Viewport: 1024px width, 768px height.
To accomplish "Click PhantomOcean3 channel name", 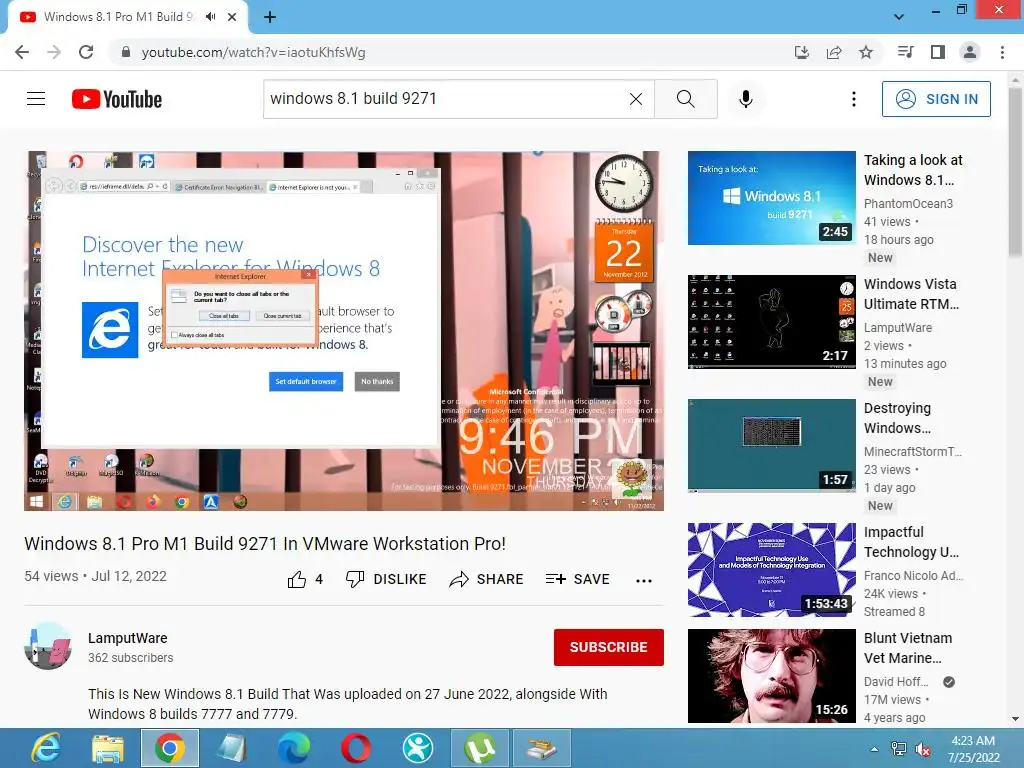I will [x=908, y=203].
